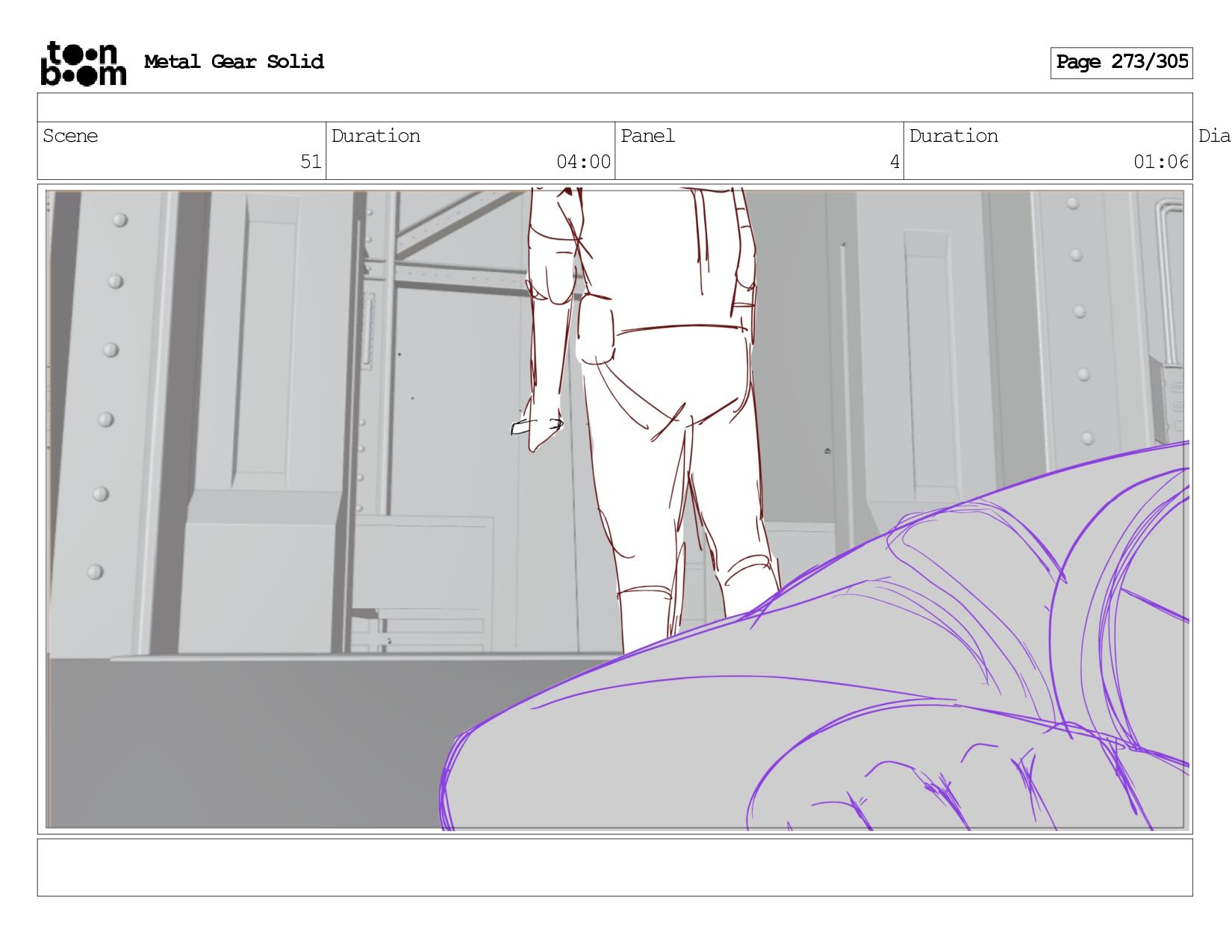Screen dimensions: 1232x952
Task: Click the empty notes box below the panel
Action: pyautogui.click(x=615, y=868)
